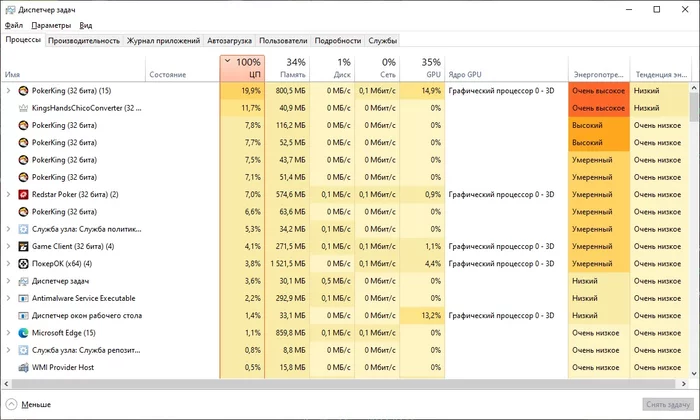
Task: Click the Диспетчер окон рабочего стола icon
Action: (x=23, y=316)
